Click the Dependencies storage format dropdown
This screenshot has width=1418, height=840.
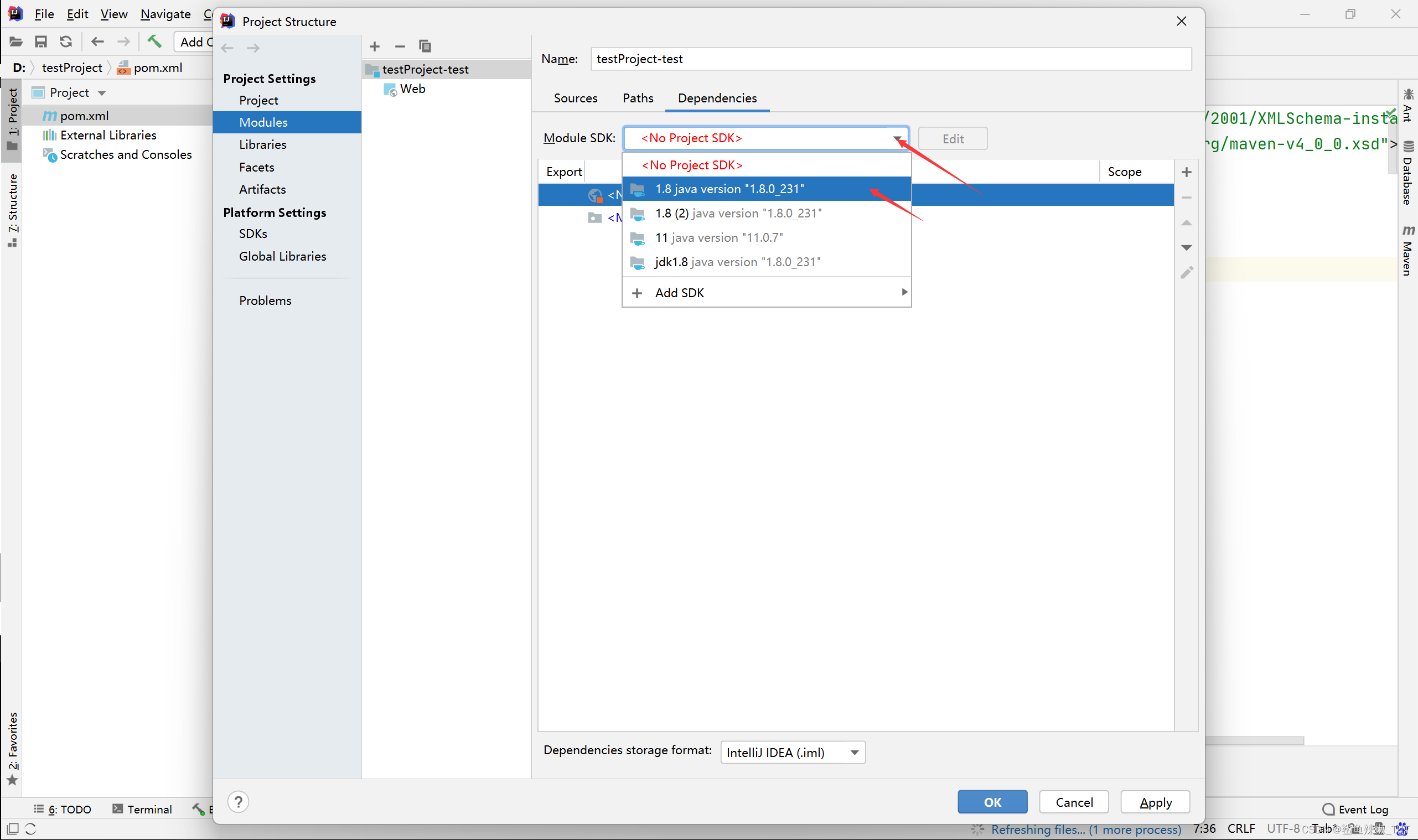click(x=791, y=752)
